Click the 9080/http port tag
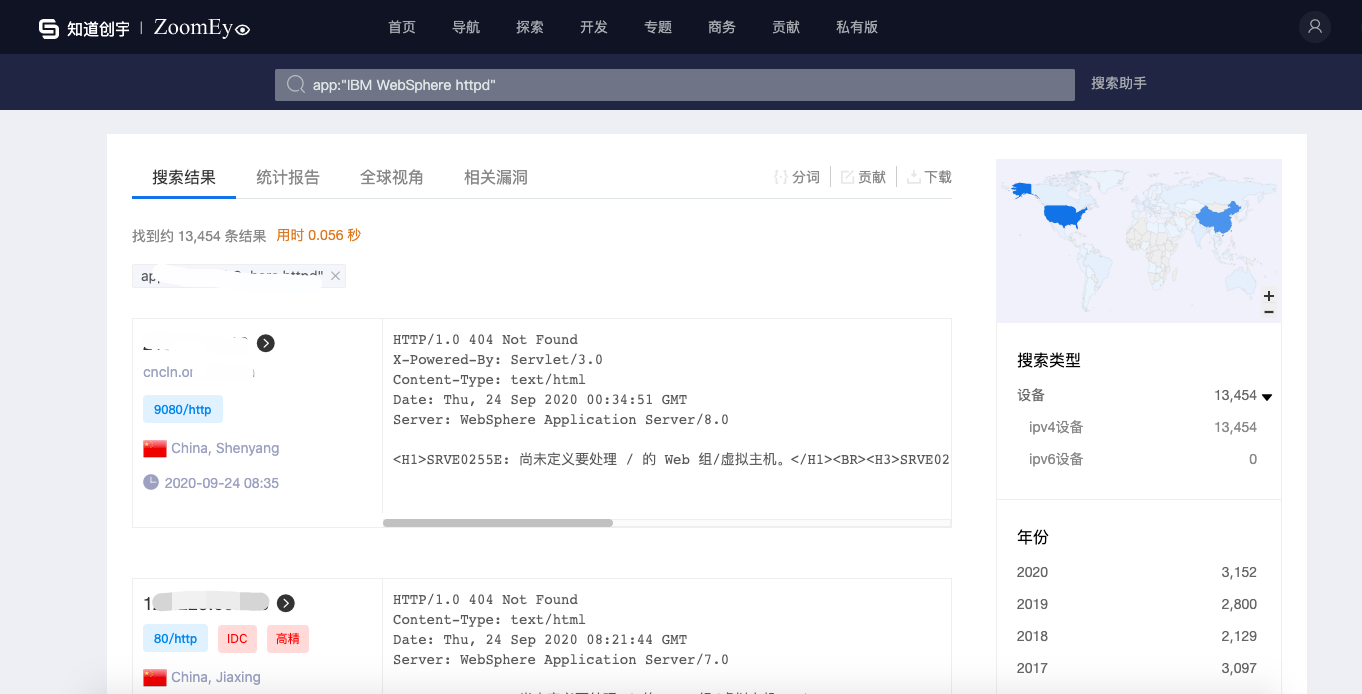 [183, 409]
